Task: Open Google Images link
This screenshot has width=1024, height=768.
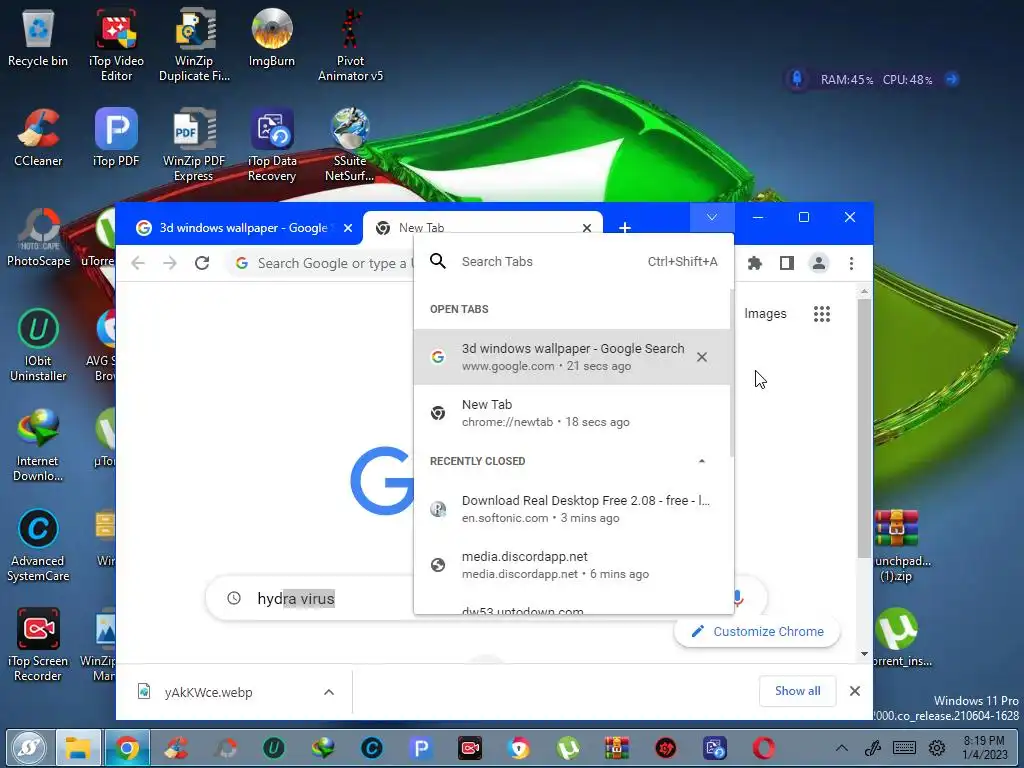Action: click(x=765, y=314)
